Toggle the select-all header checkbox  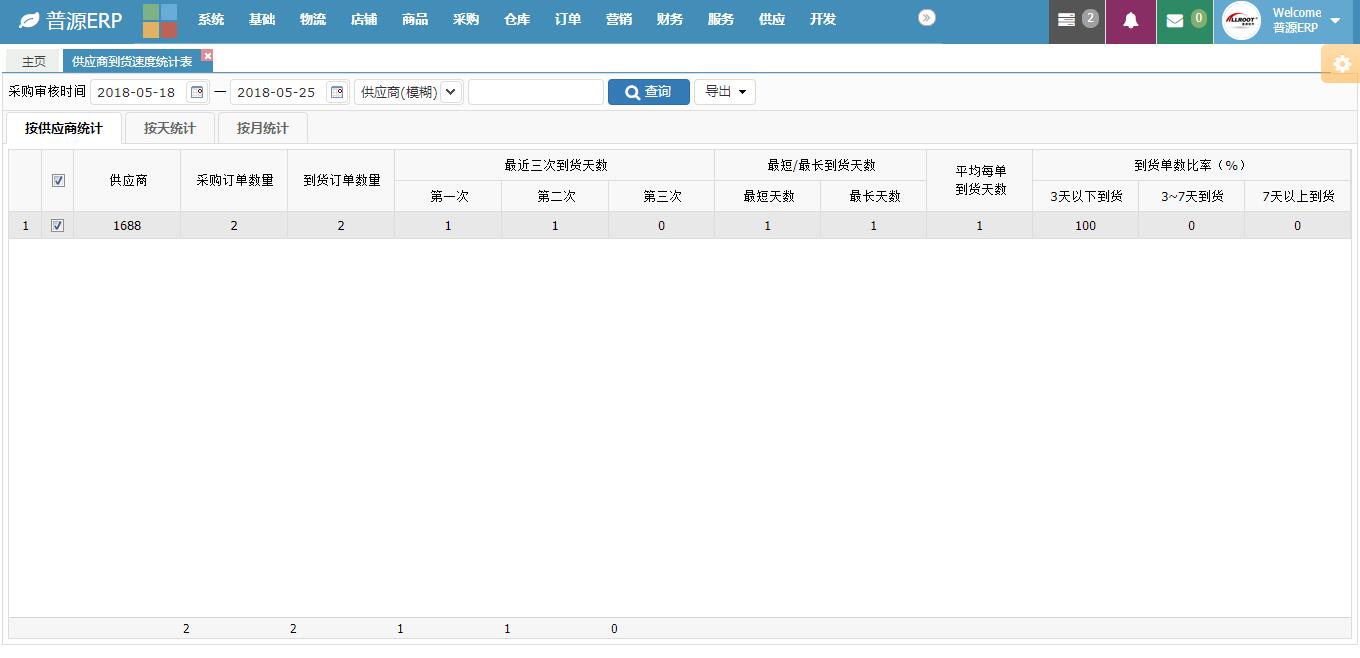tap(57, 181)
